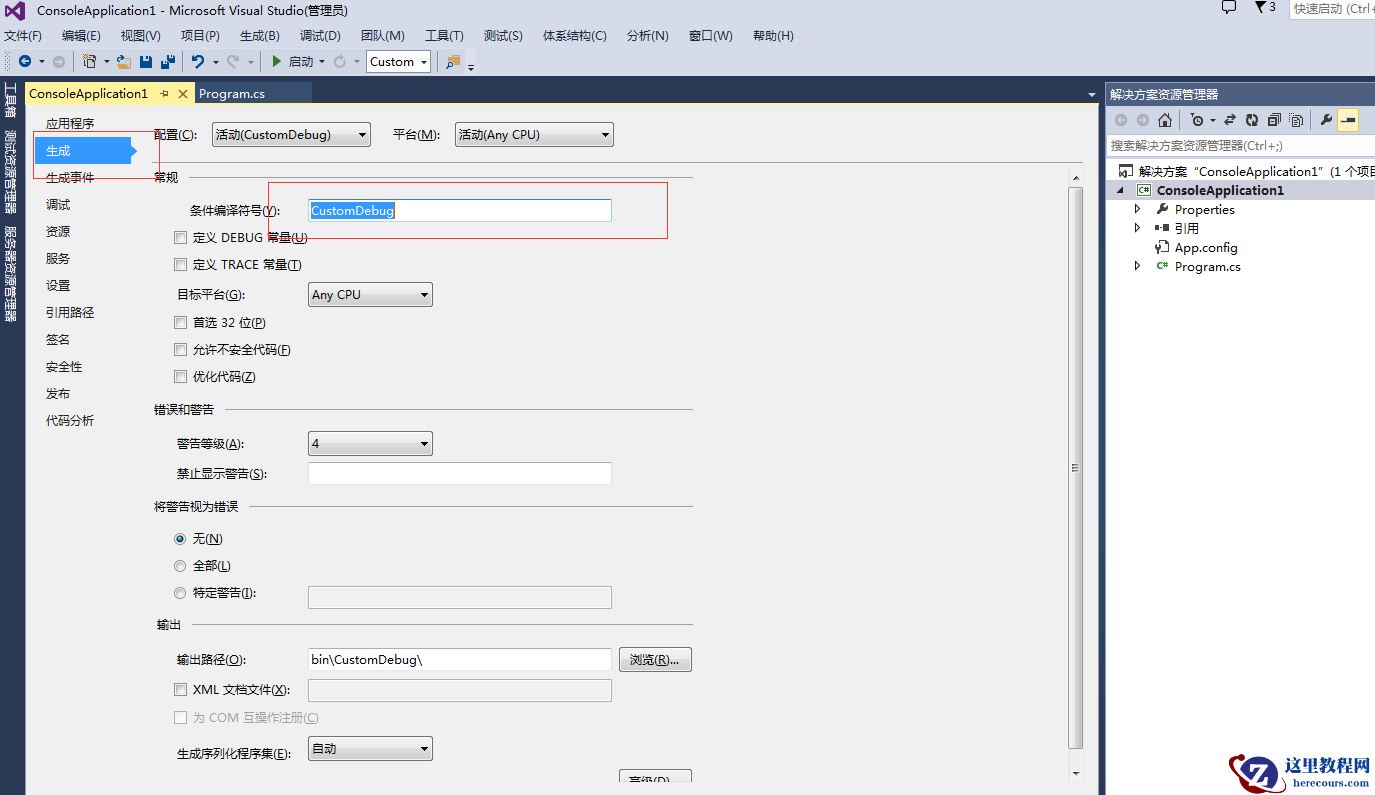Click the Undo toolbar icon
Screen dimensions: 1375x795
click(x=198, y=62)
